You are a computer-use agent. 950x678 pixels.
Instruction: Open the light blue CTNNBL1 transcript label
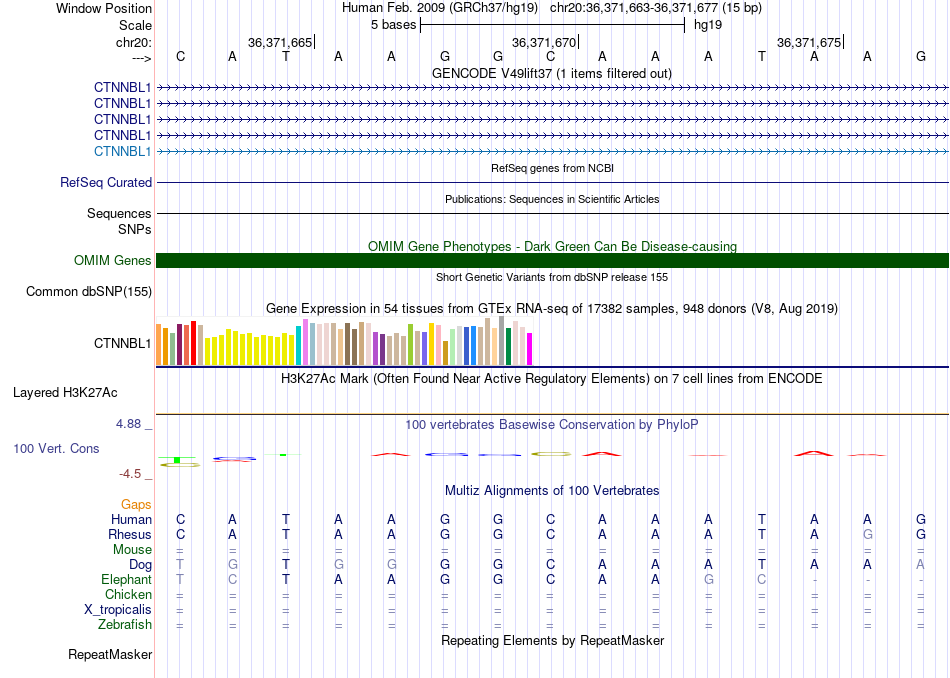(x=122, y=151)
